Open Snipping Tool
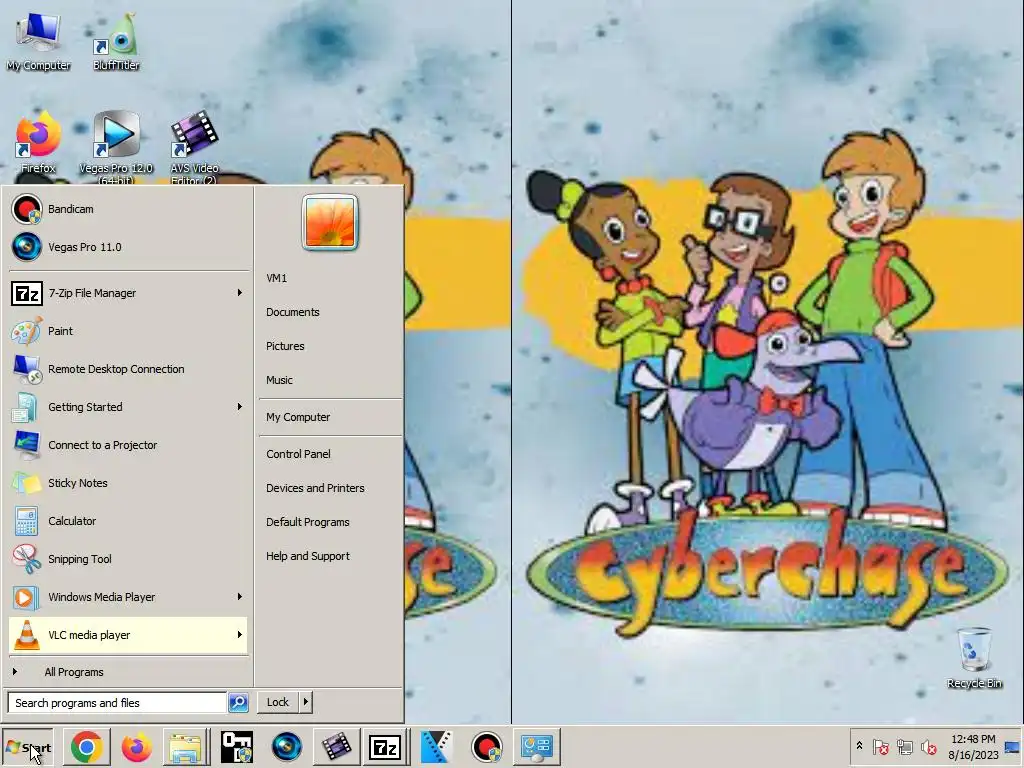 pyautogui.click(x=128, y=558)
